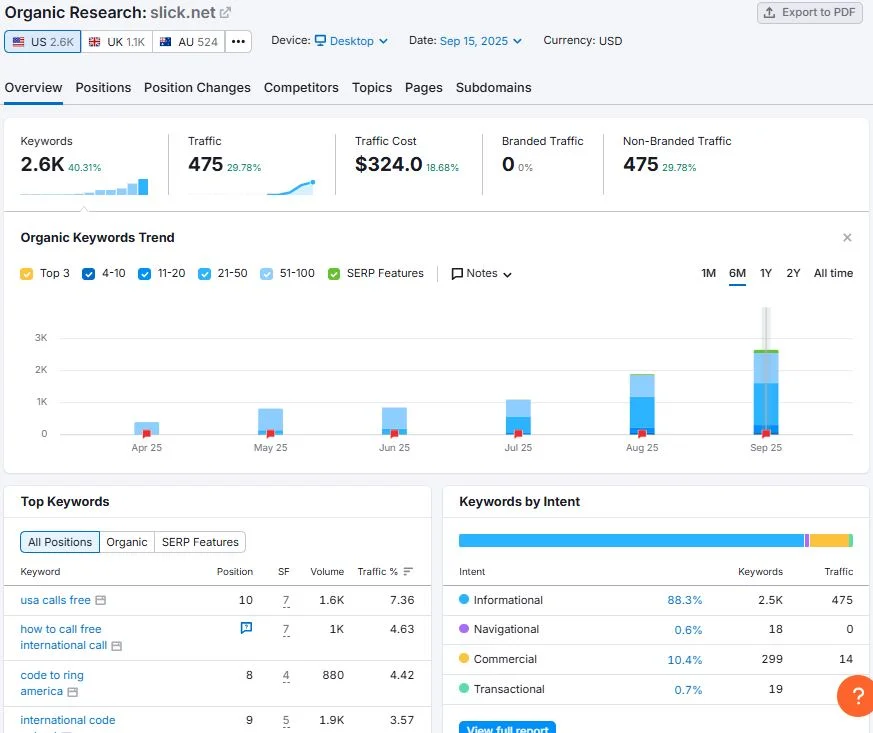Click the Export to PDF upload icon
This screenshot has height=733, width=873.
[x=769, y=12]
